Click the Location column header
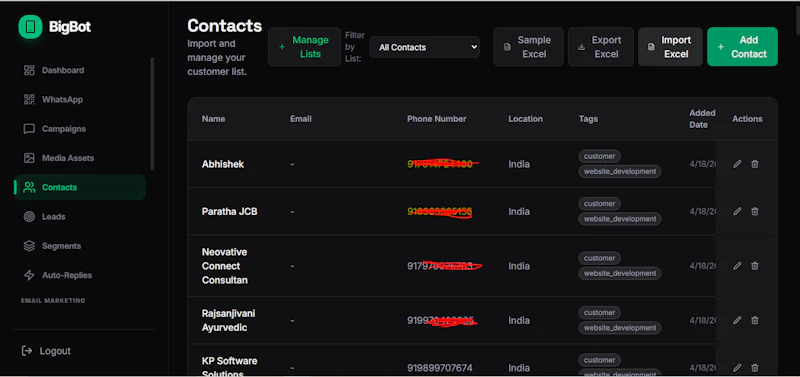 click(x=526, y=119)
